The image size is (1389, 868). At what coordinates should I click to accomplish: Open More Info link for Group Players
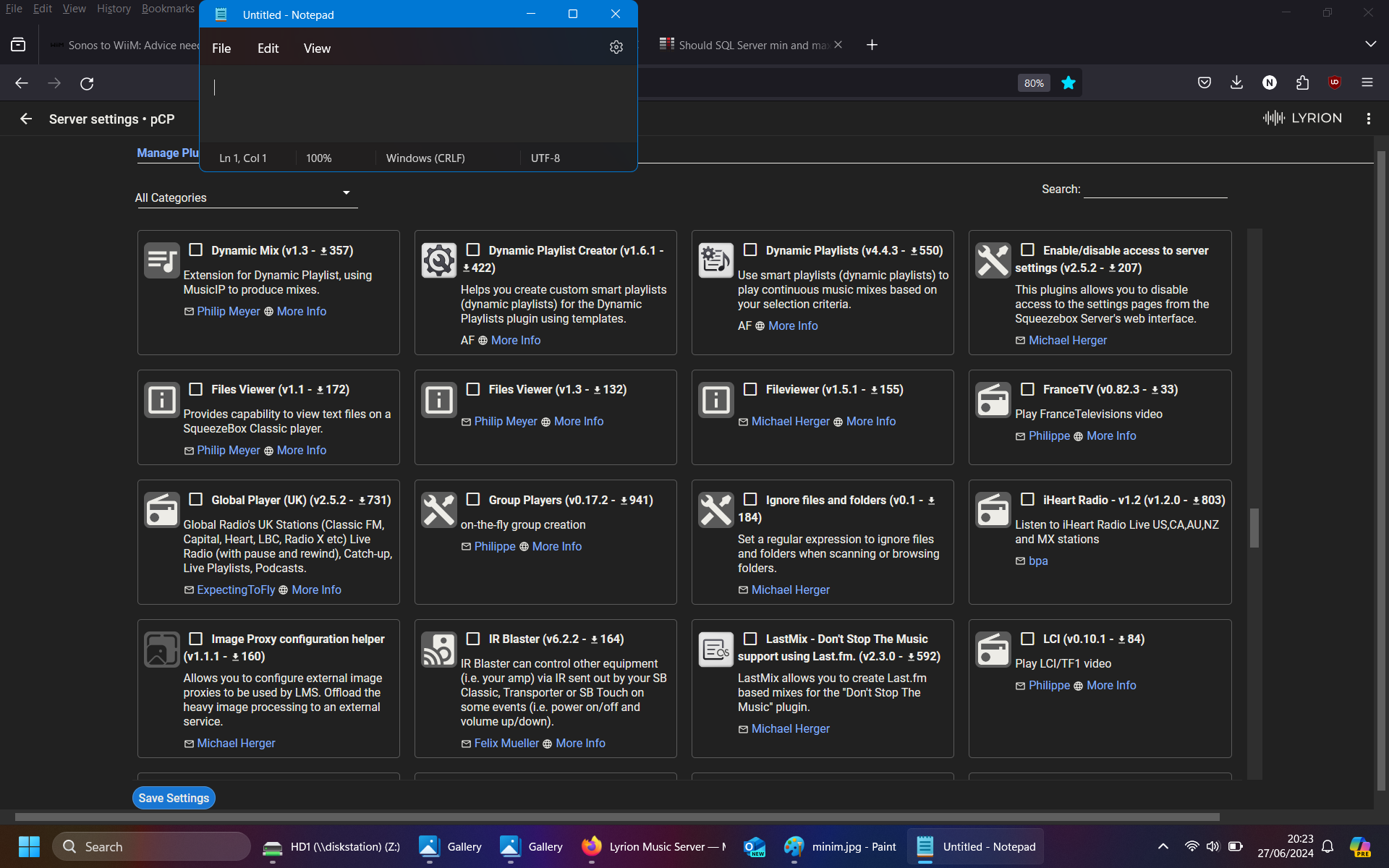coord(556,546)
